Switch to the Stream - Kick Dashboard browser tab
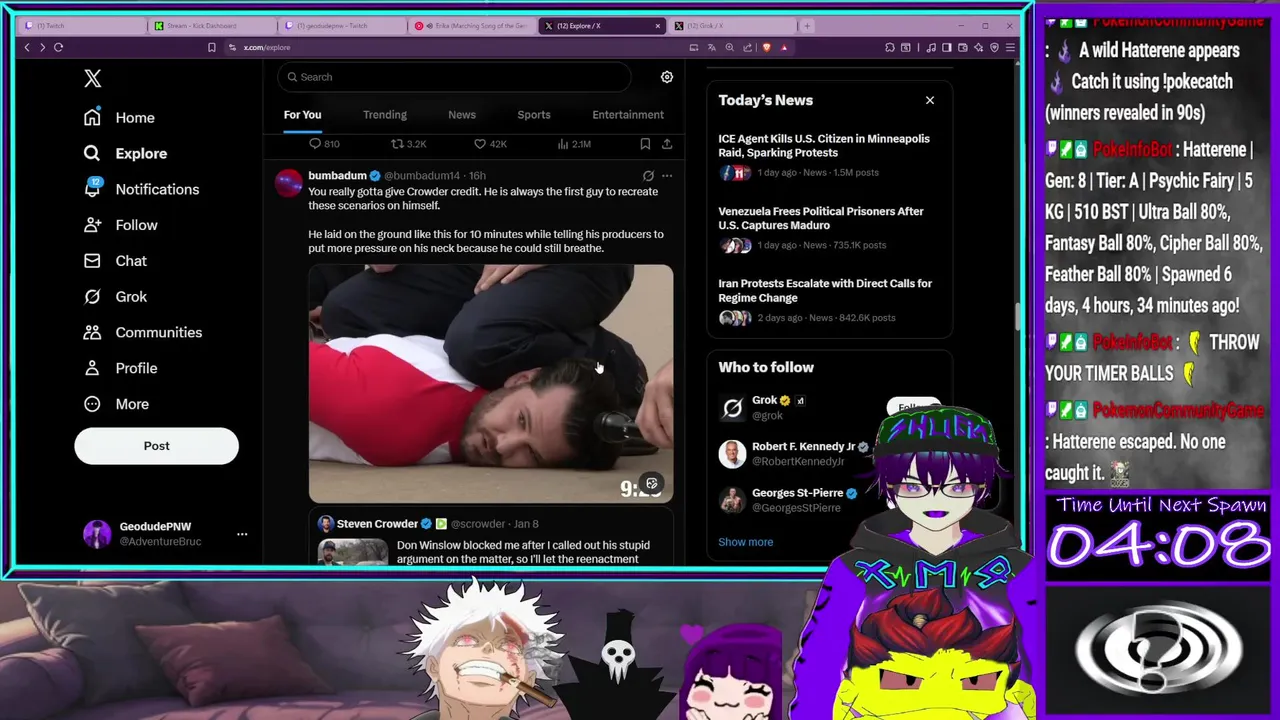 tap(210, 25)
